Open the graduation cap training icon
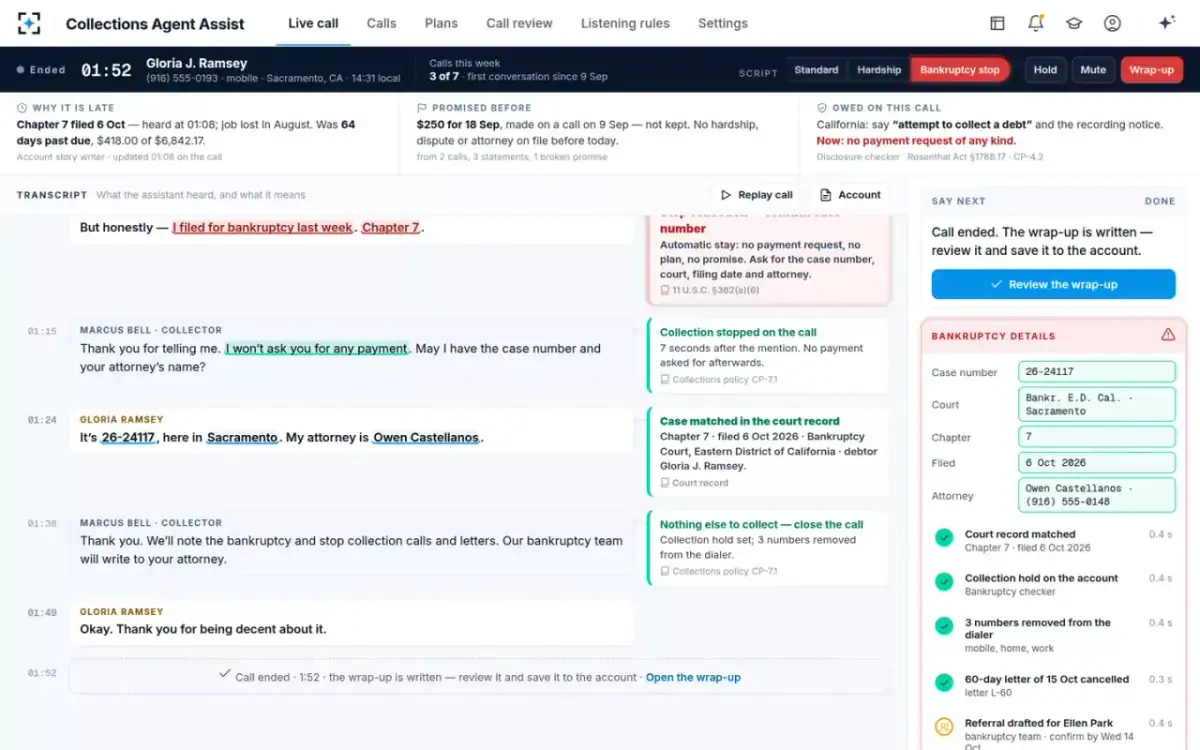The height and width of the screenshot is (750, 1200). coord(1074,23)
